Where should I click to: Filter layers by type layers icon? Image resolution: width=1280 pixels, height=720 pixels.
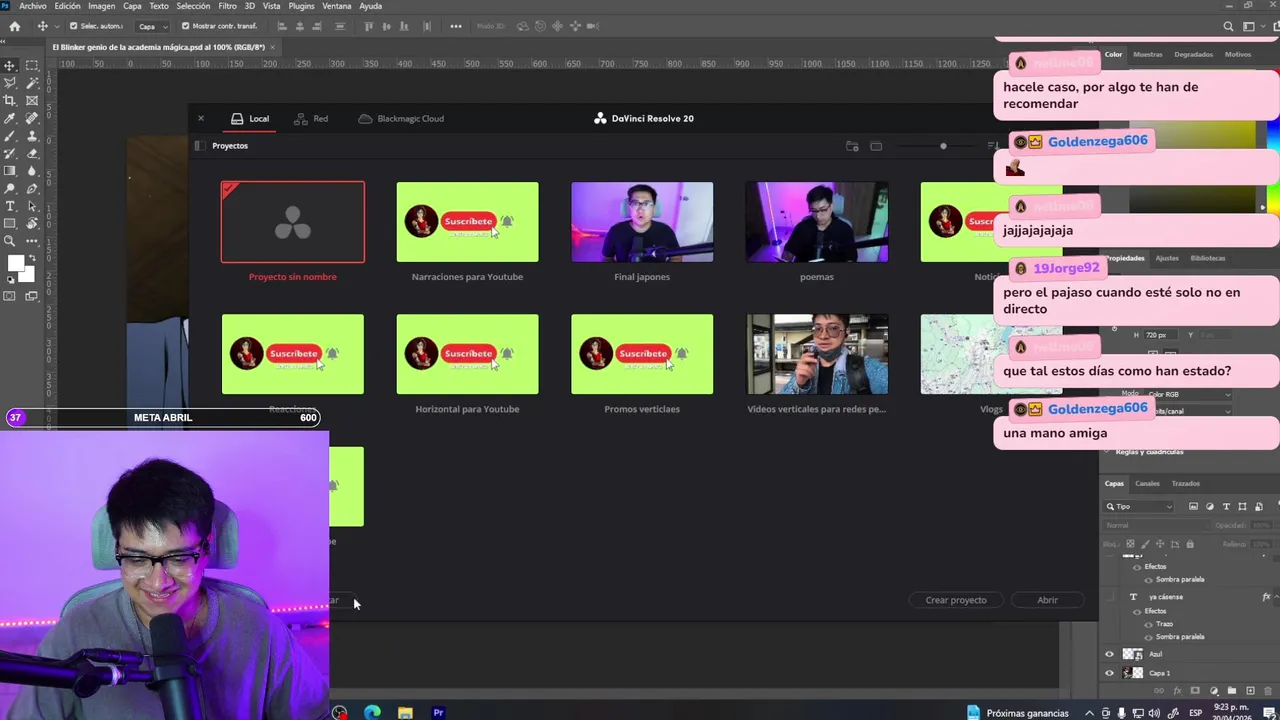(1226, 507)
